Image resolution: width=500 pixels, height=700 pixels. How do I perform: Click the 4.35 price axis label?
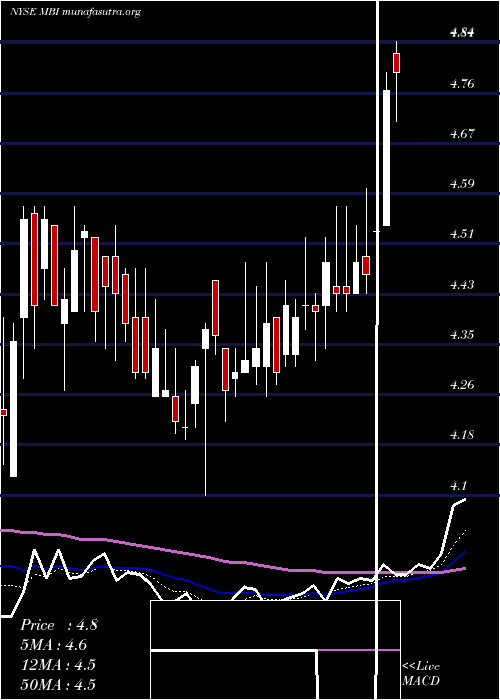pos(462,334)
